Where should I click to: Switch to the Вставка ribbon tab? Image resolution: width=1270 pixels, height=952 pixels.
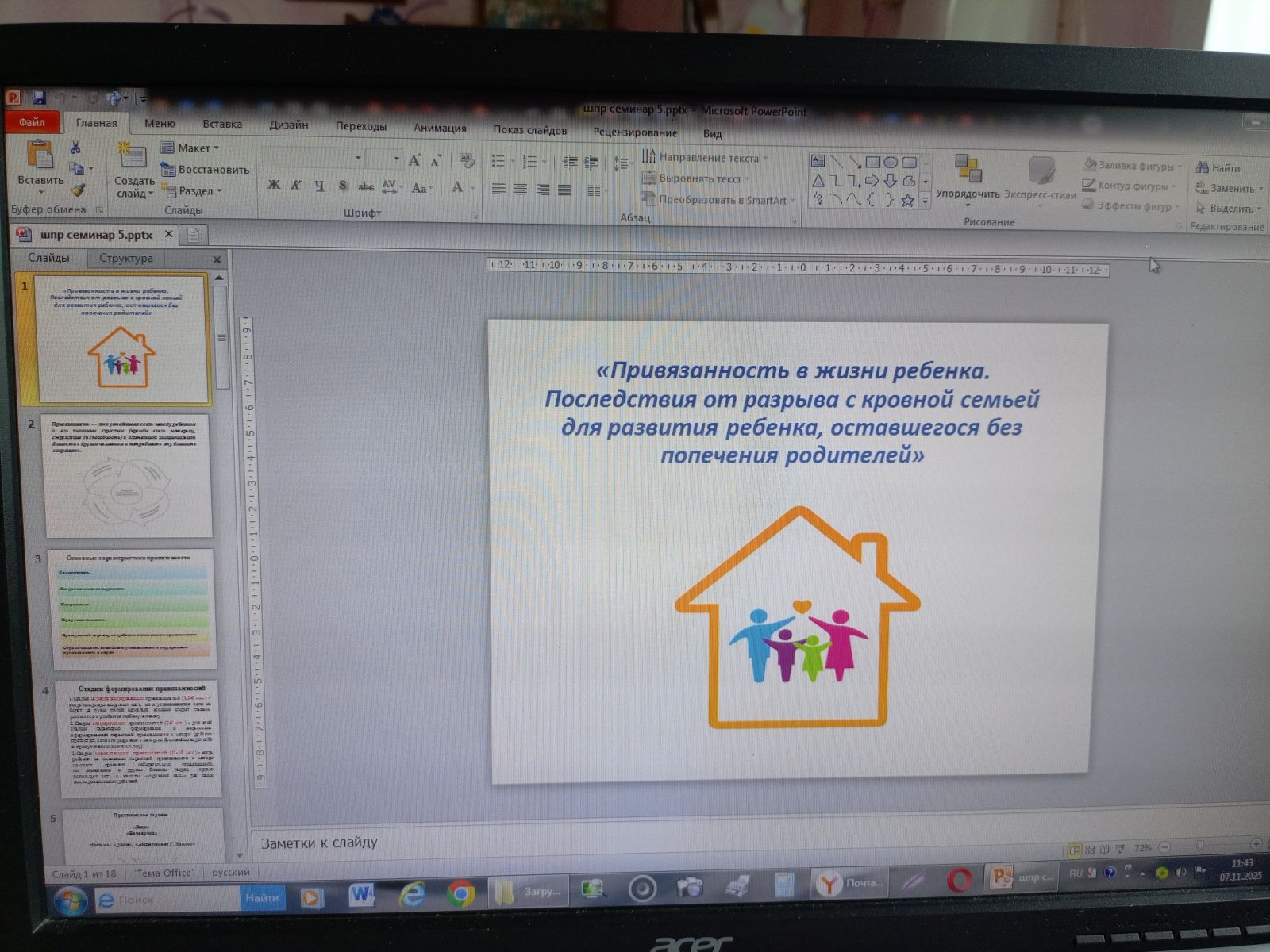221,124
